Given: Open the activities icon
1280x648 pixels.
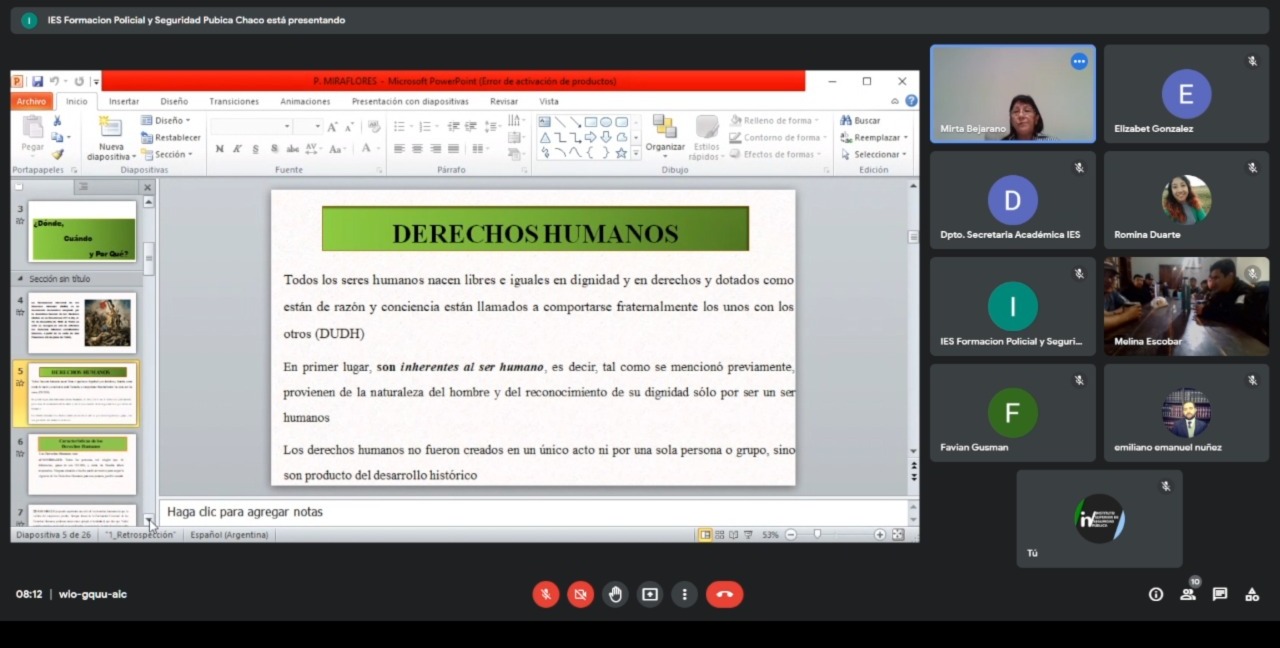Looking at the screenshot, I should 1252,594.
